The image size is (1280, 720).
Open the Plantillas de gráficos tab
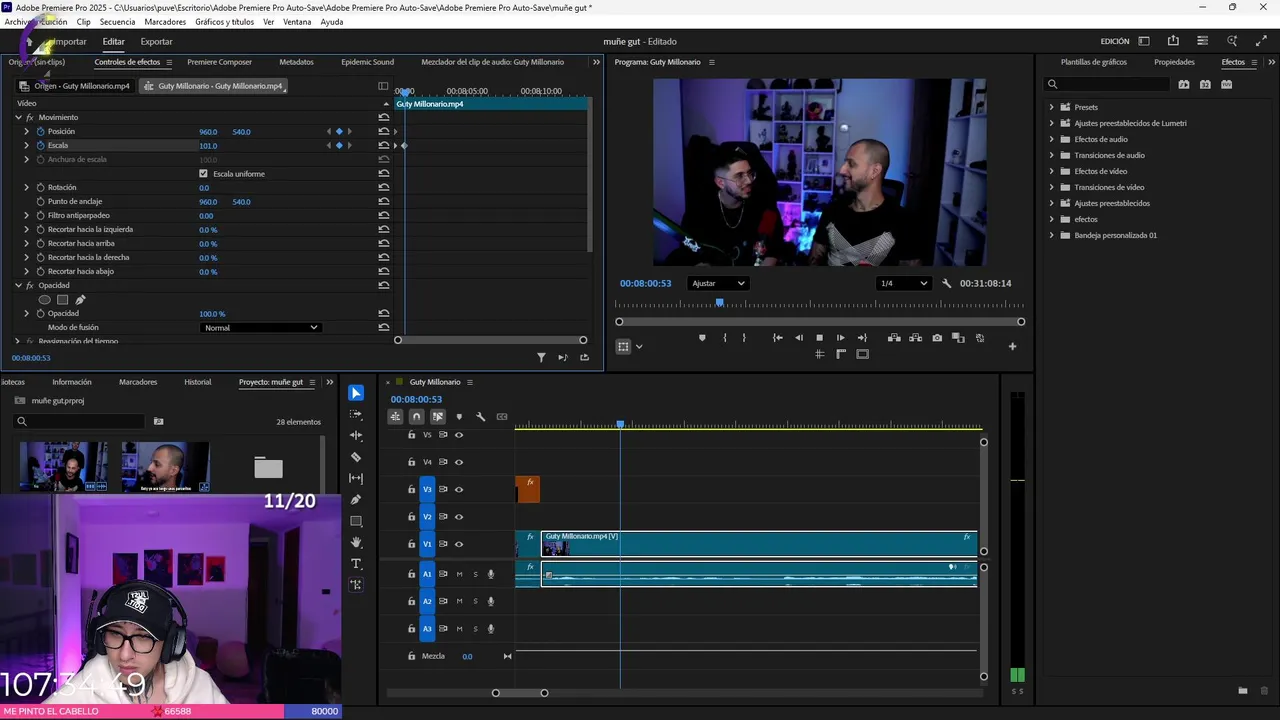coord(1094,62)
